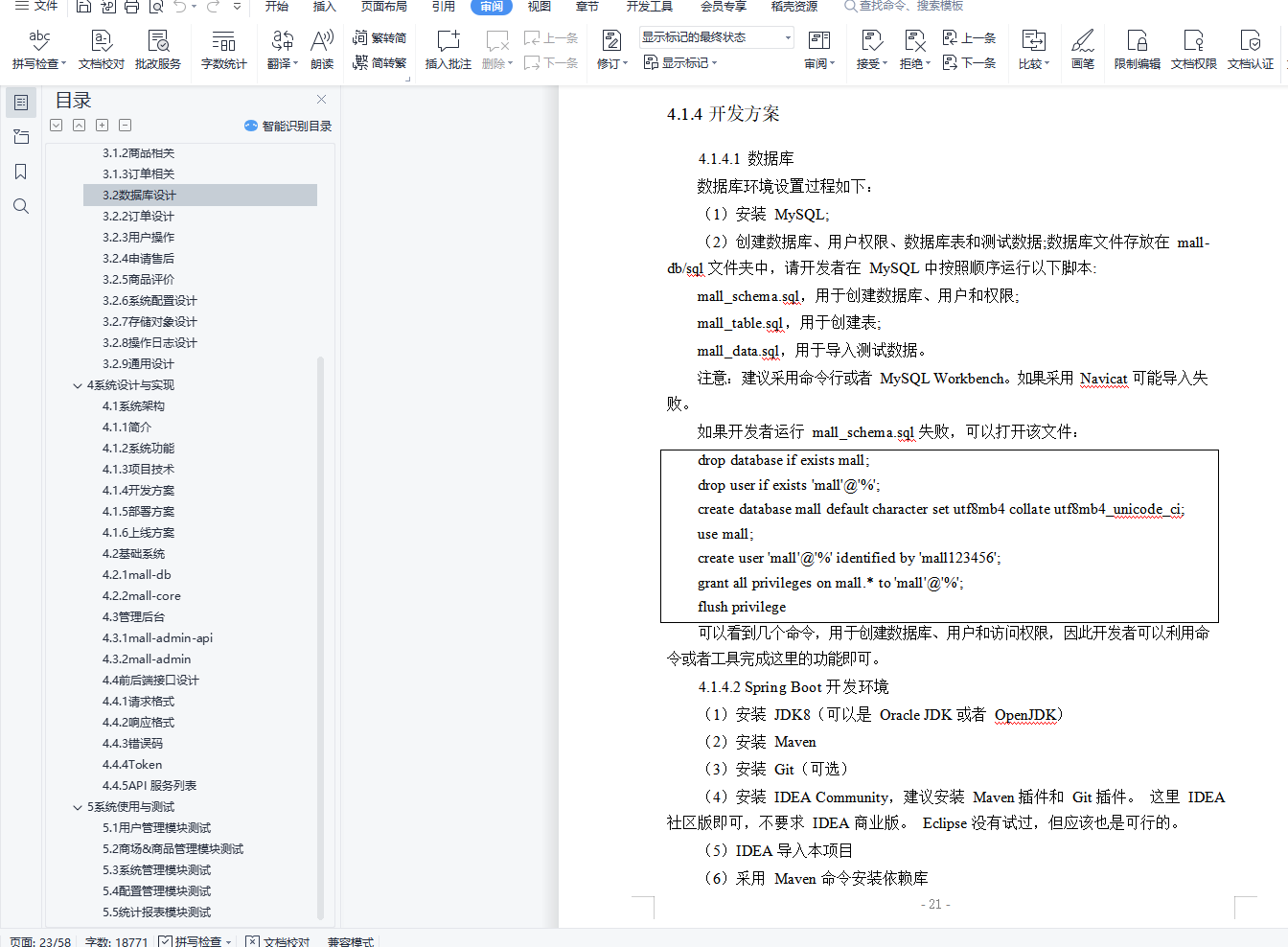Image resolution: width=1288 pixels, height=947 pixels.
Task: Show 字数统计 word count
Action: pos(223,50)
